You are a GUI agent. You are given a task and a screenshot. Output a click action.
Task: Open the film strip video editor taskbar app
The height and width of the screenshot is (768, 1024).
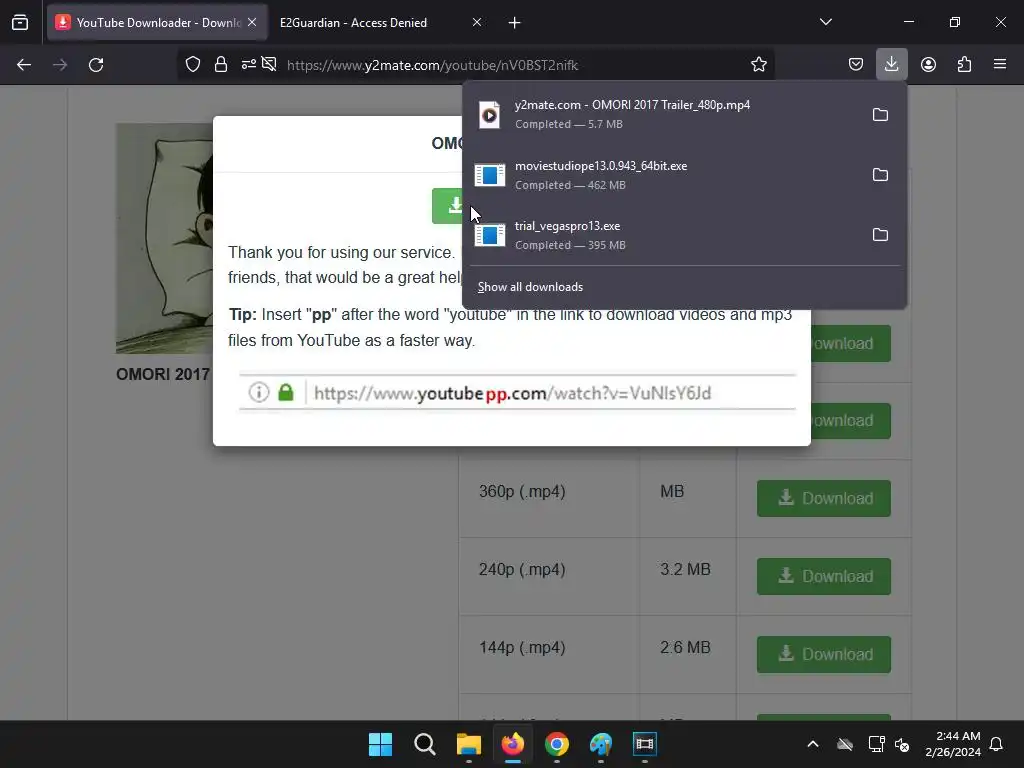tap(645, 744)
